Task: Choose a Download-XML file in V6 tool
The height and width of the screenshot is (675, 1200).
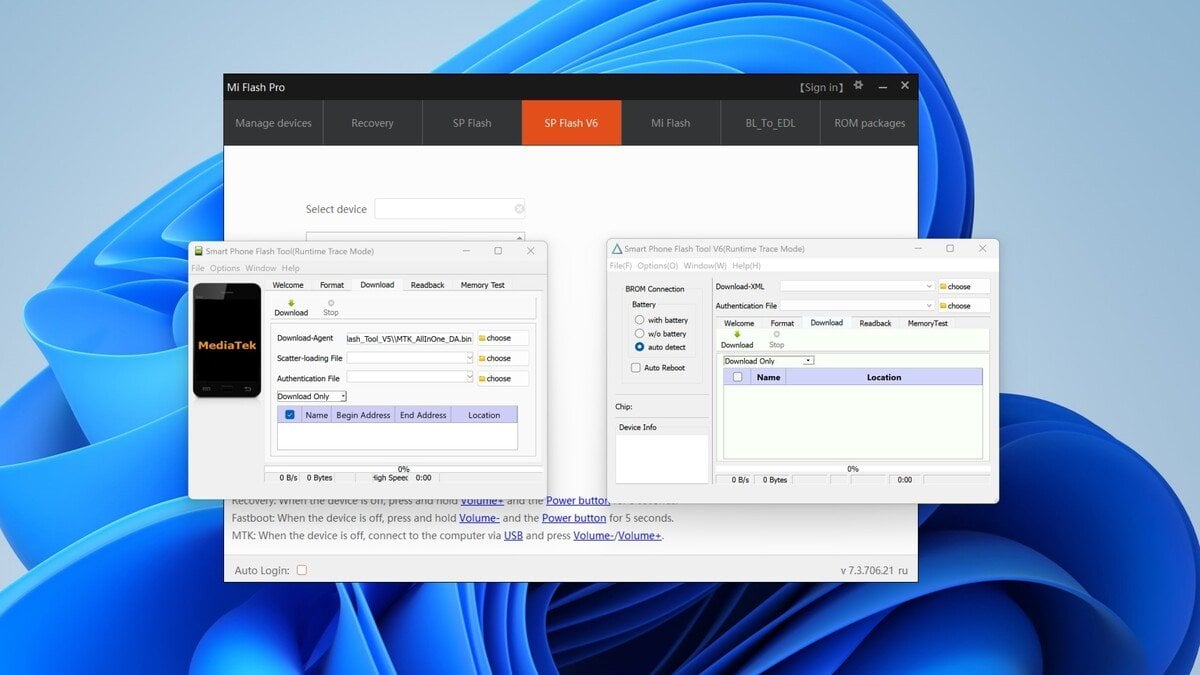Action: (x=964, y=286)
